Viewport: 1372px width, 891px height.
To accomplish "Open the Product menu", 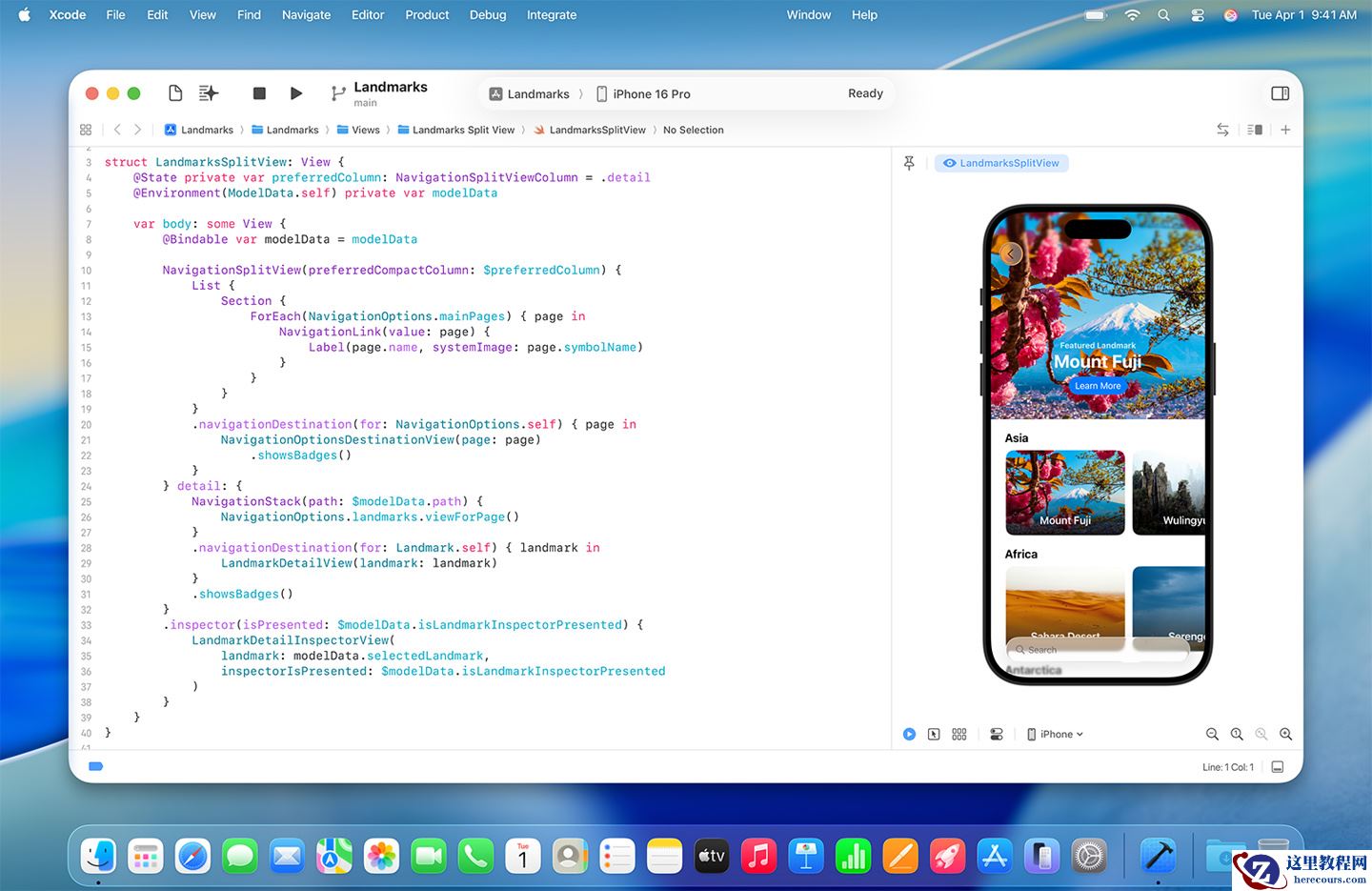I will click(427, 15).
